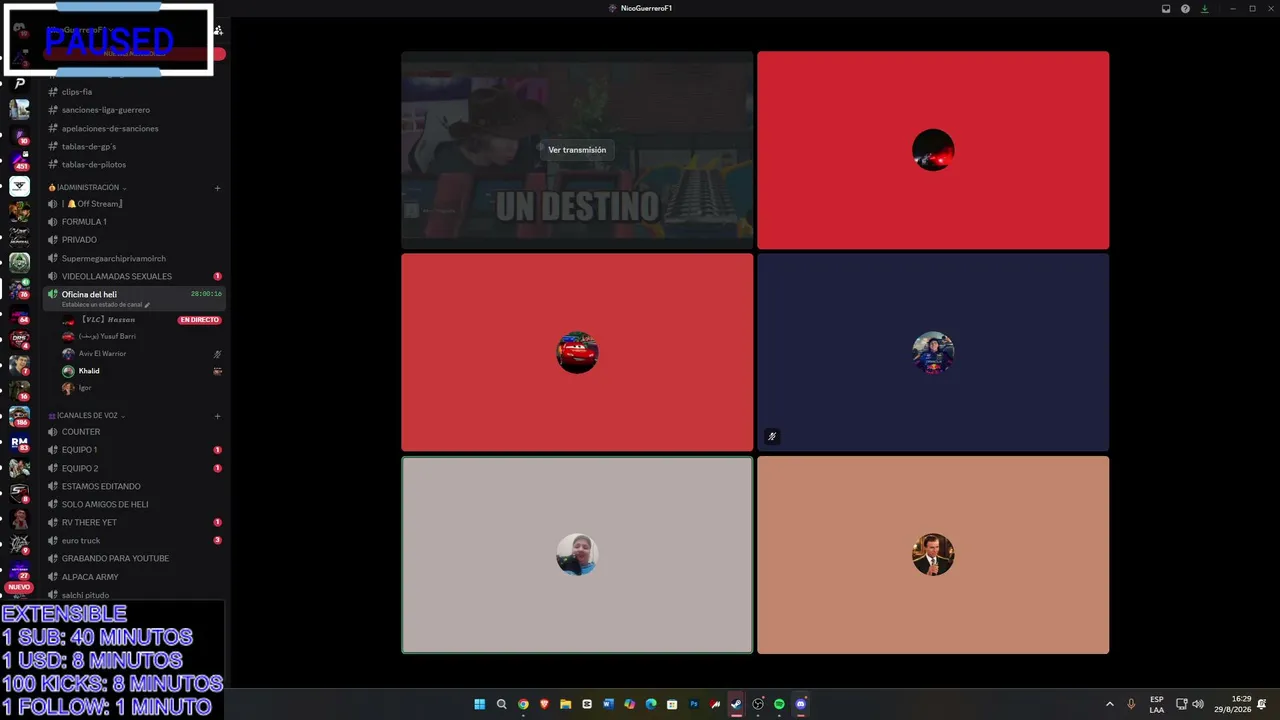Jump to new mentions via NUEVO pill
The image size is (1280, 720).
(20, 587)
